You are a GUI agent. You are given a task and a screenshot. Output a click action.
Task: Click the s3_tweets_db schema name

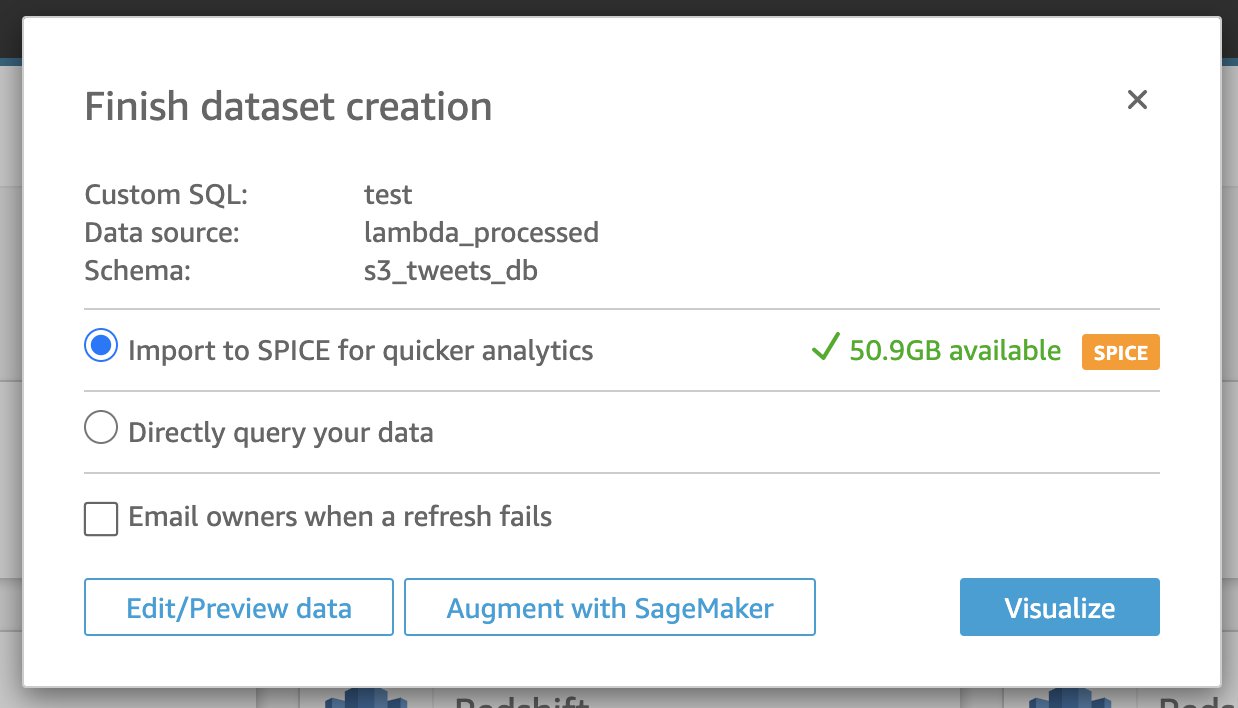tap(451, 271)
